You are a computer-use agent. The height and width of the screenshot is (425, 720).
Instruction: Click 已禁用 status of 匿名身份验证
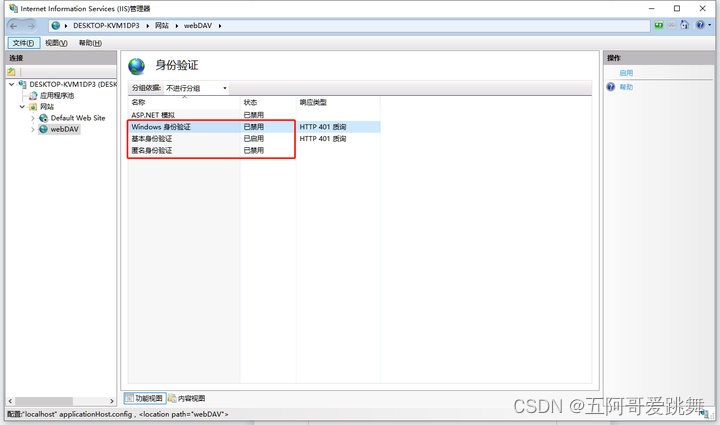(x=253, y=151)
